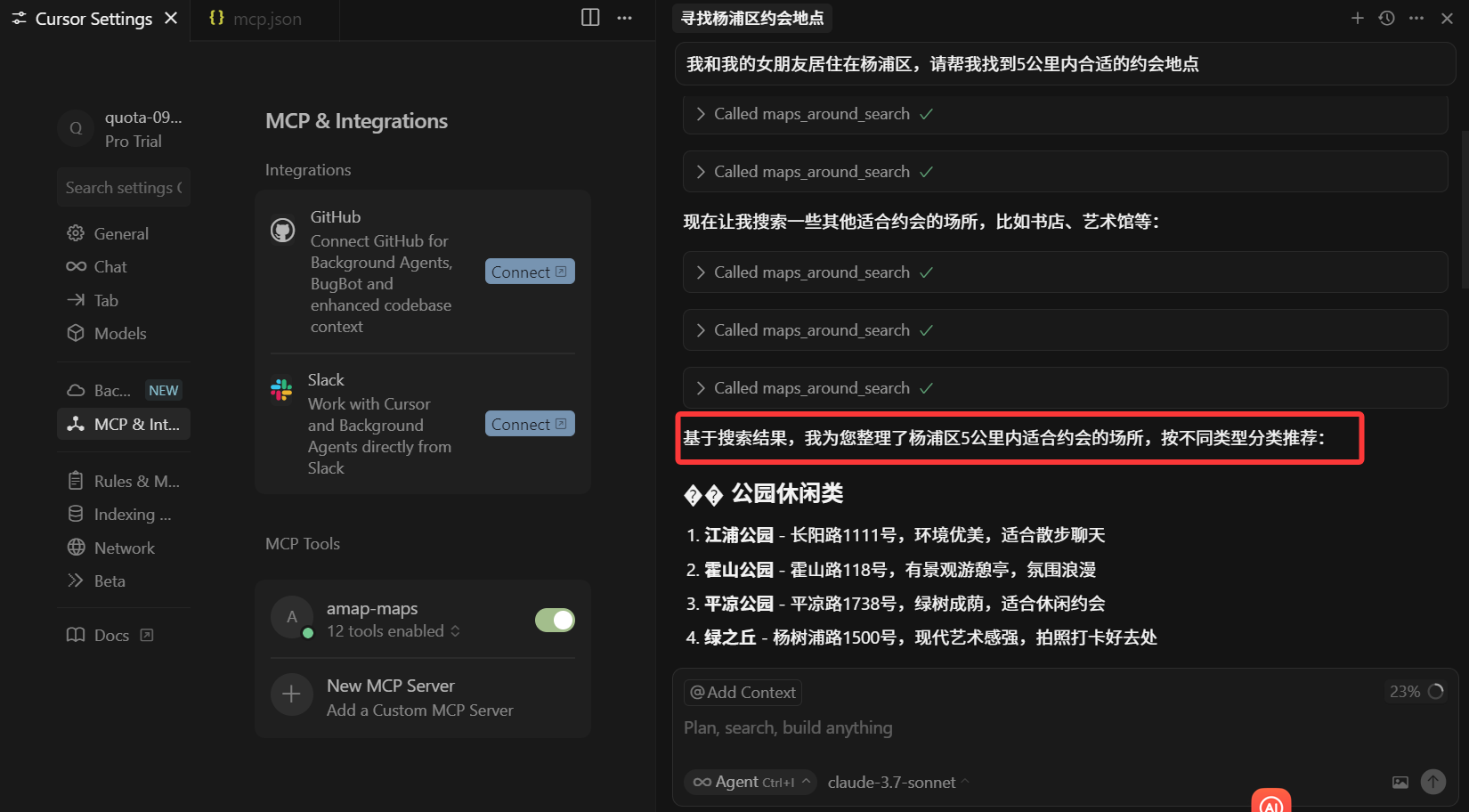This screenshot has height=812, width=1469.
Task: Toggle the amap-maps server switch
Action: (x=555, y=620)
